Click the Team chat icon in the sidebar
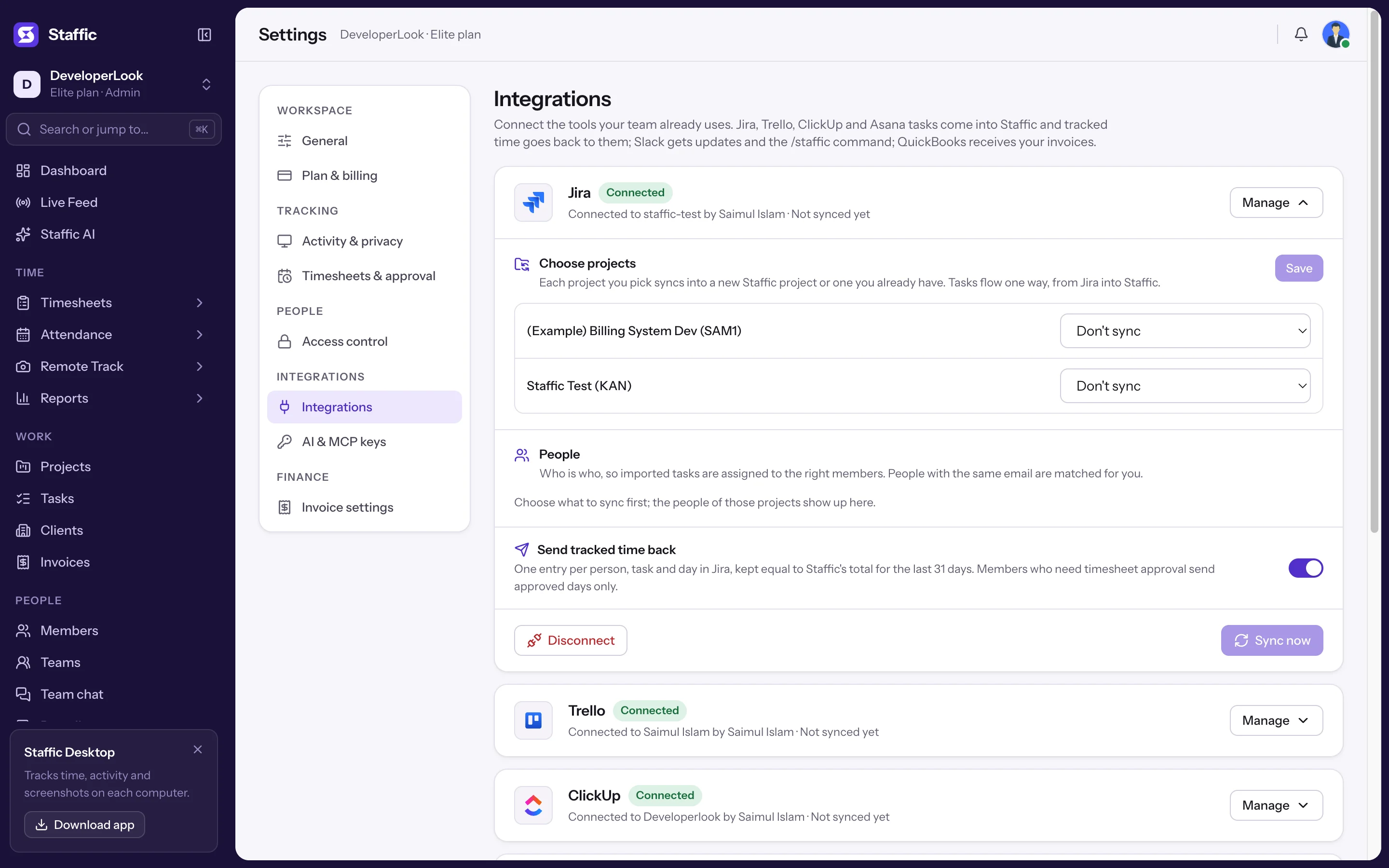The image size is (1389, 868). coord(23,694)
